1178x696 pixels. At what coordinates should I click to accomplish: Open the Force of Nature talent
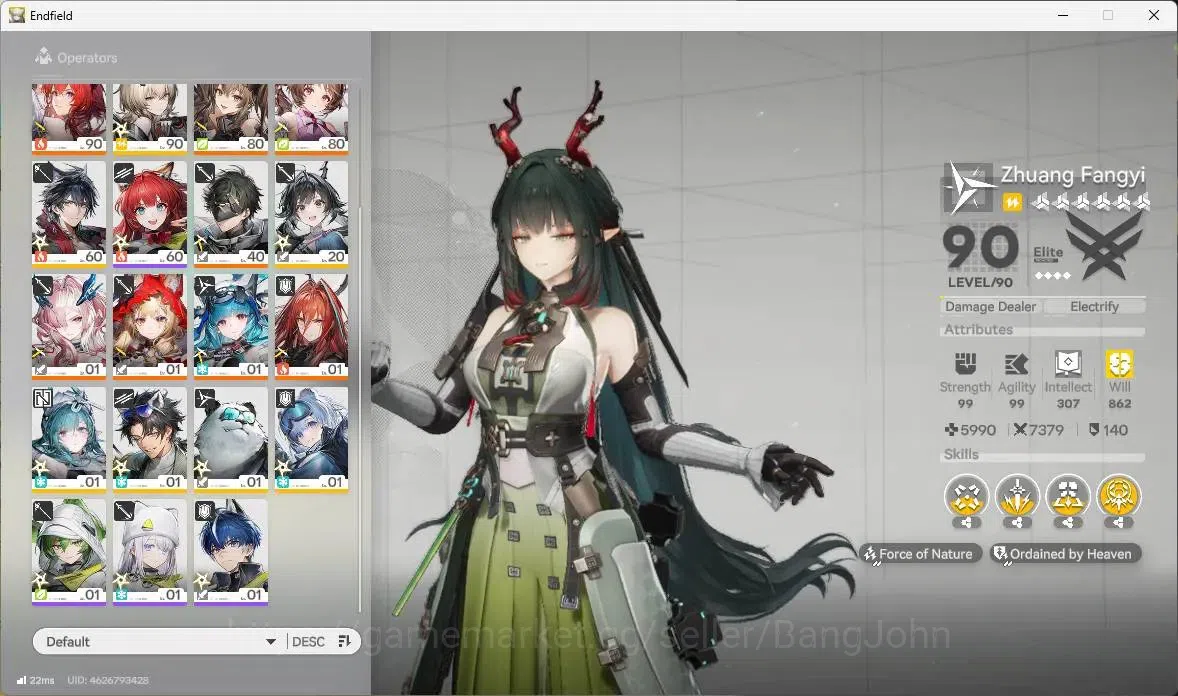(x=920, y=554)
